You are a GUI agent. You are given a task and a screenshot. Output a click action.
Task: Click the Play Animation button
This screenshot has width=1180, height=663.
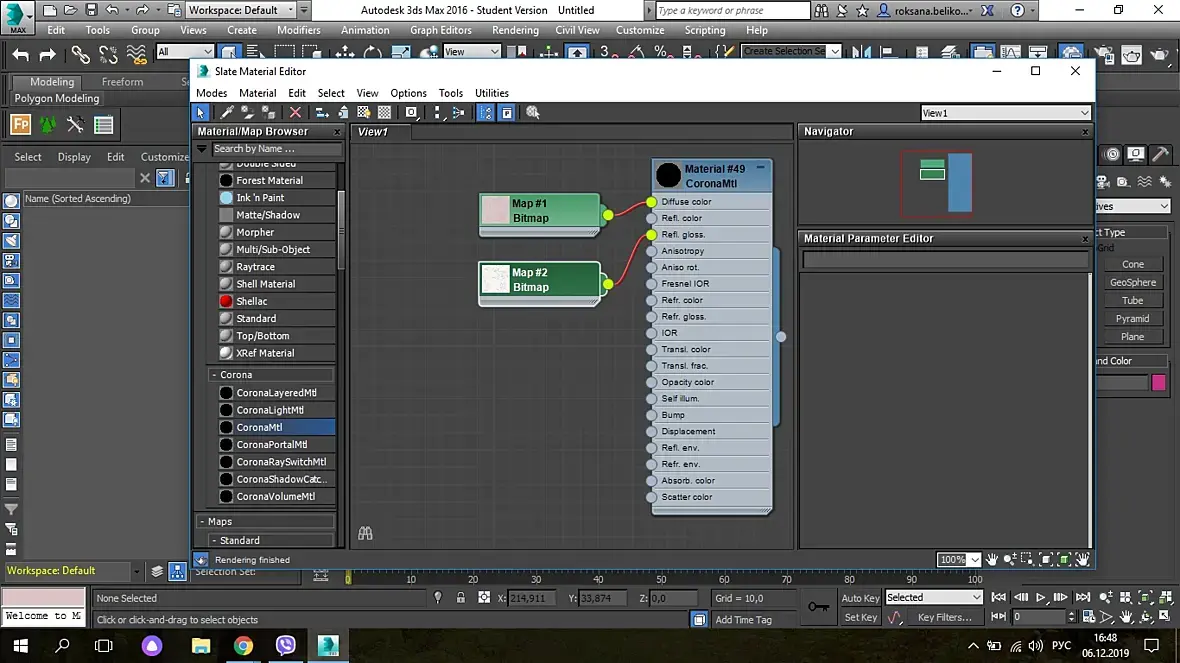1041,598
